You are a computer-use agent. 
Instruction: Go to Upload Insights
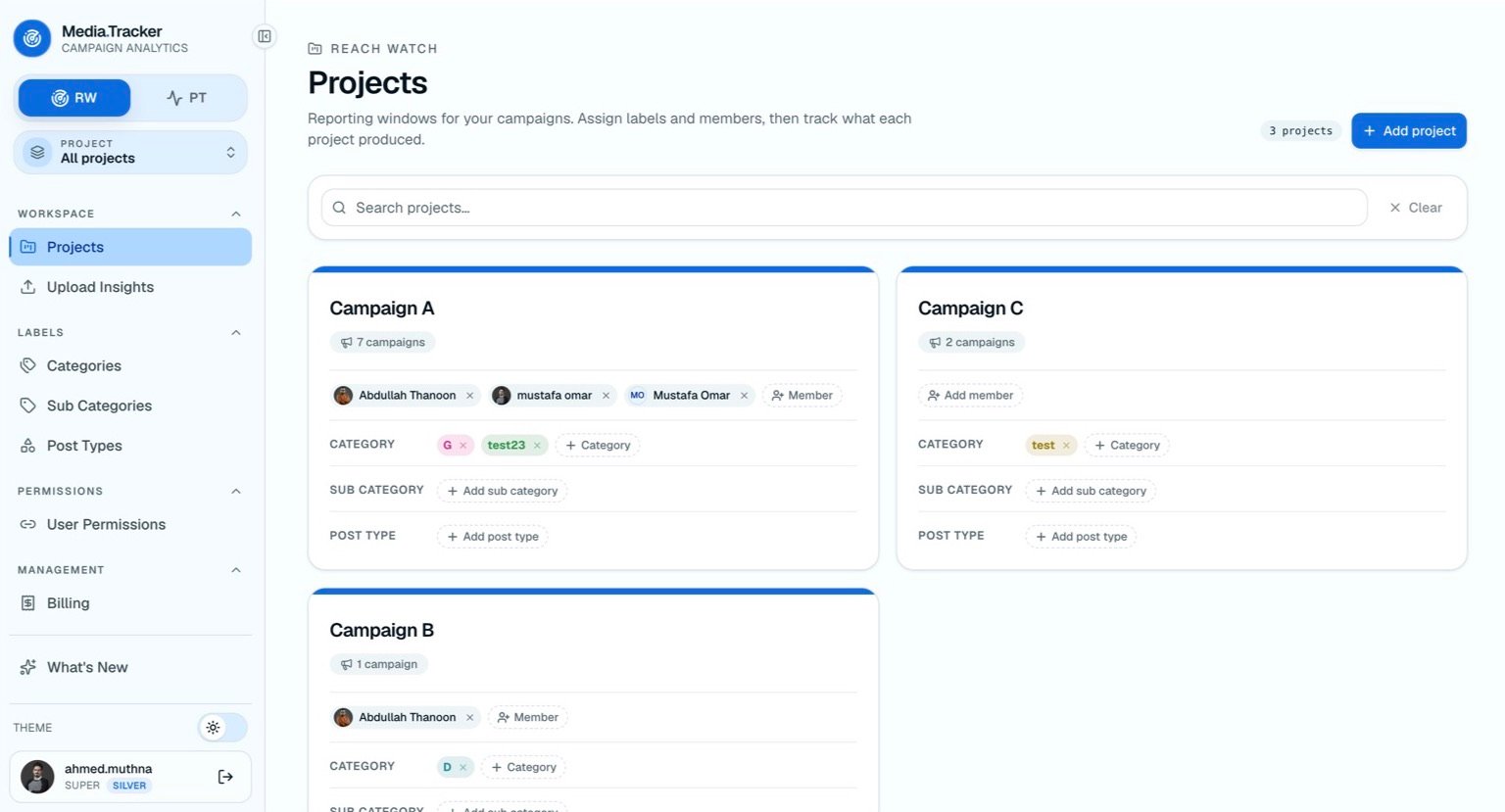click(x=130, y=287)
